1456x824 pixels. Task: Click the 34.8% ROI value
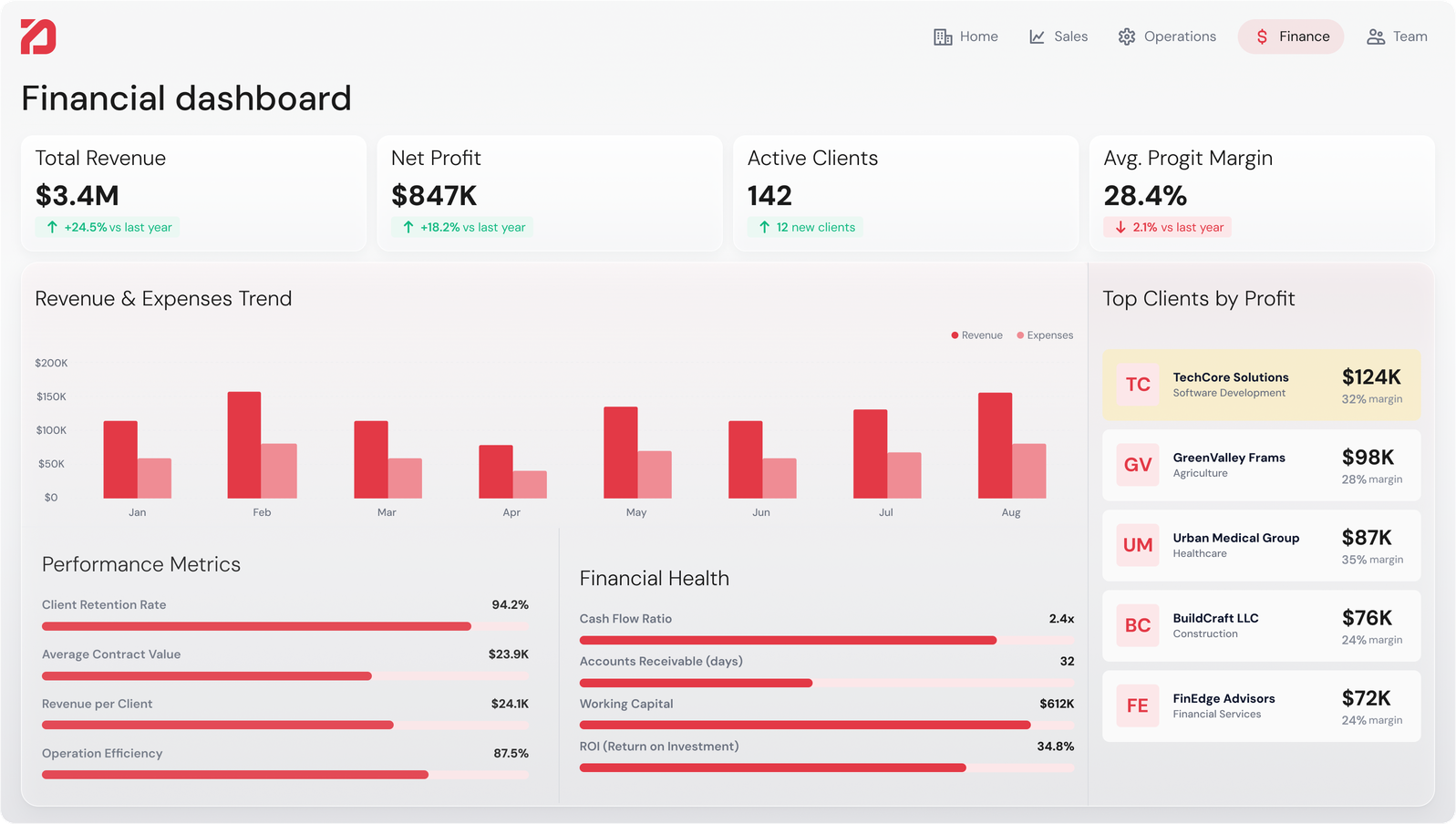click(x=1056, y=747)
